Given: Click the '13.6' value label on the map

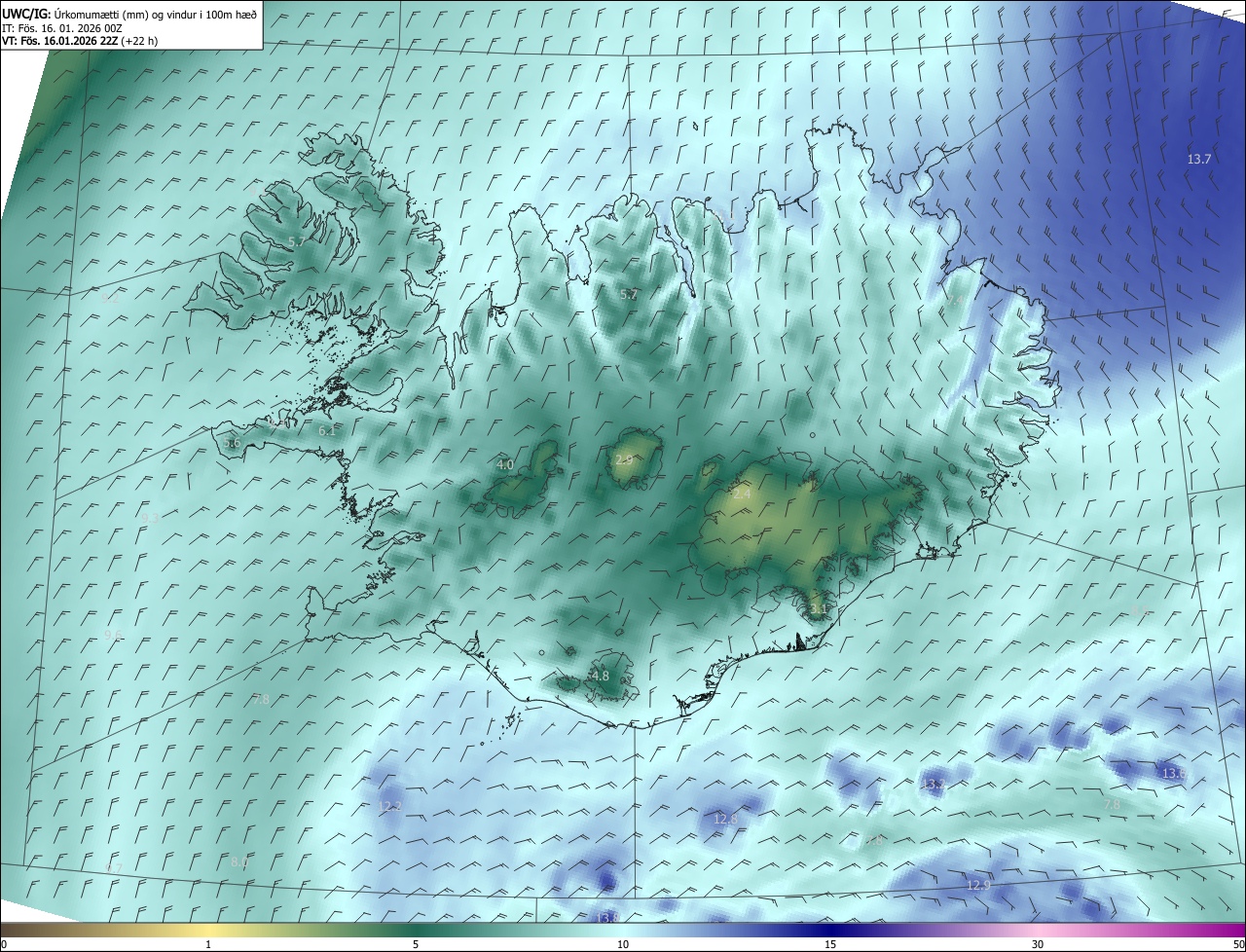Looking at the screenshot, I should [1174, 774].
